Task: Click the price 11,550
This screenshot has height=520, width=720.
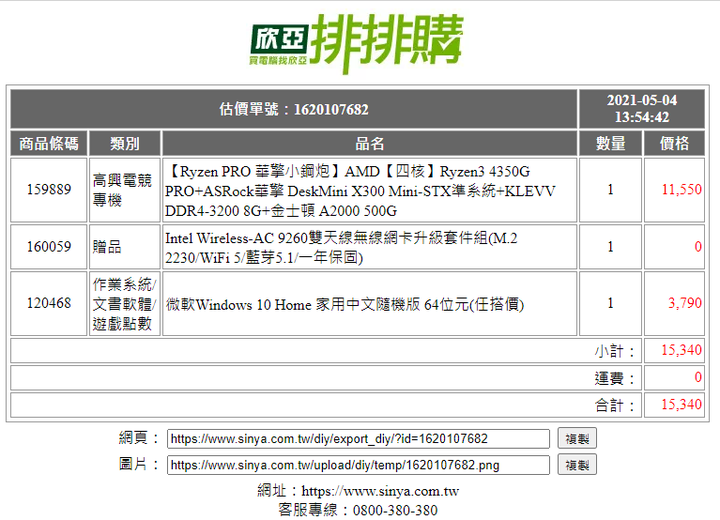Action: tap(681, 189)
